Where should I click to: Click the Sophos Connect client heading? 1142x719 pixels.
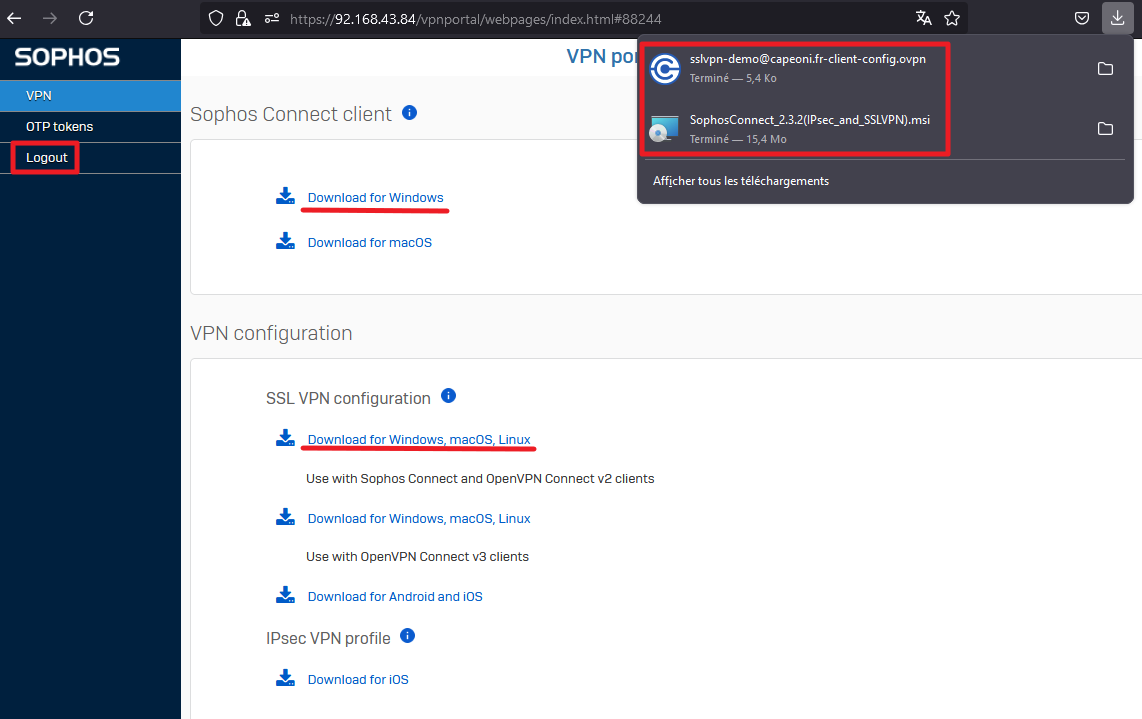tap(291, 114)
